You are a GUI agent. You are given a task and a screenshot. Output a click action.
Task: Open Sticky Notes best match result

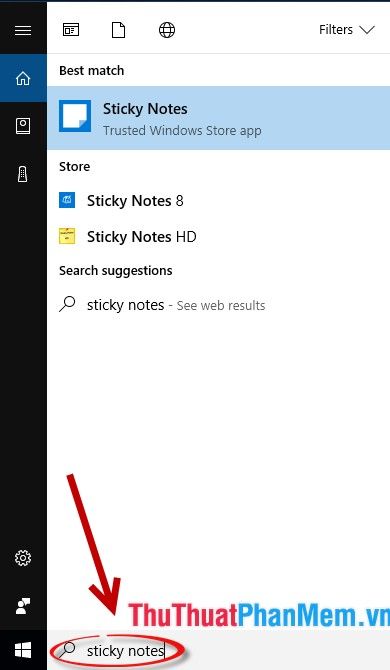218,118
